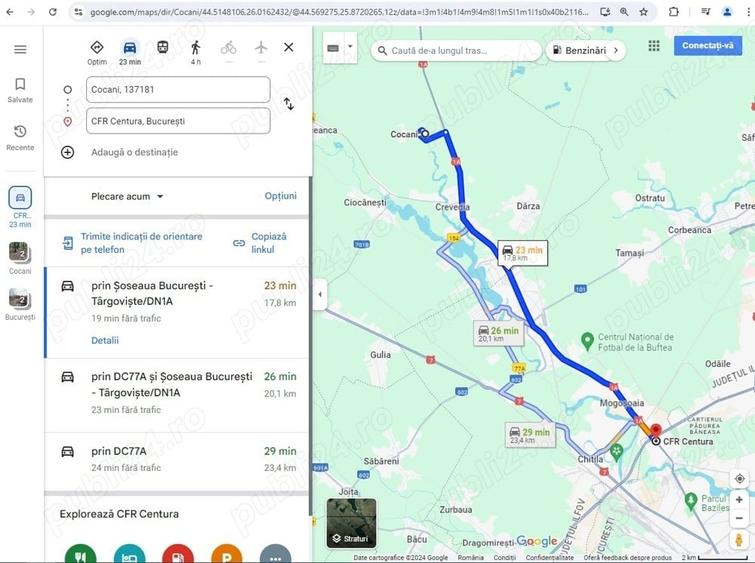Filter by Benzinării gas stations chip
The height and width of the screenshot is (563, 755).
(x=580, y=50)
